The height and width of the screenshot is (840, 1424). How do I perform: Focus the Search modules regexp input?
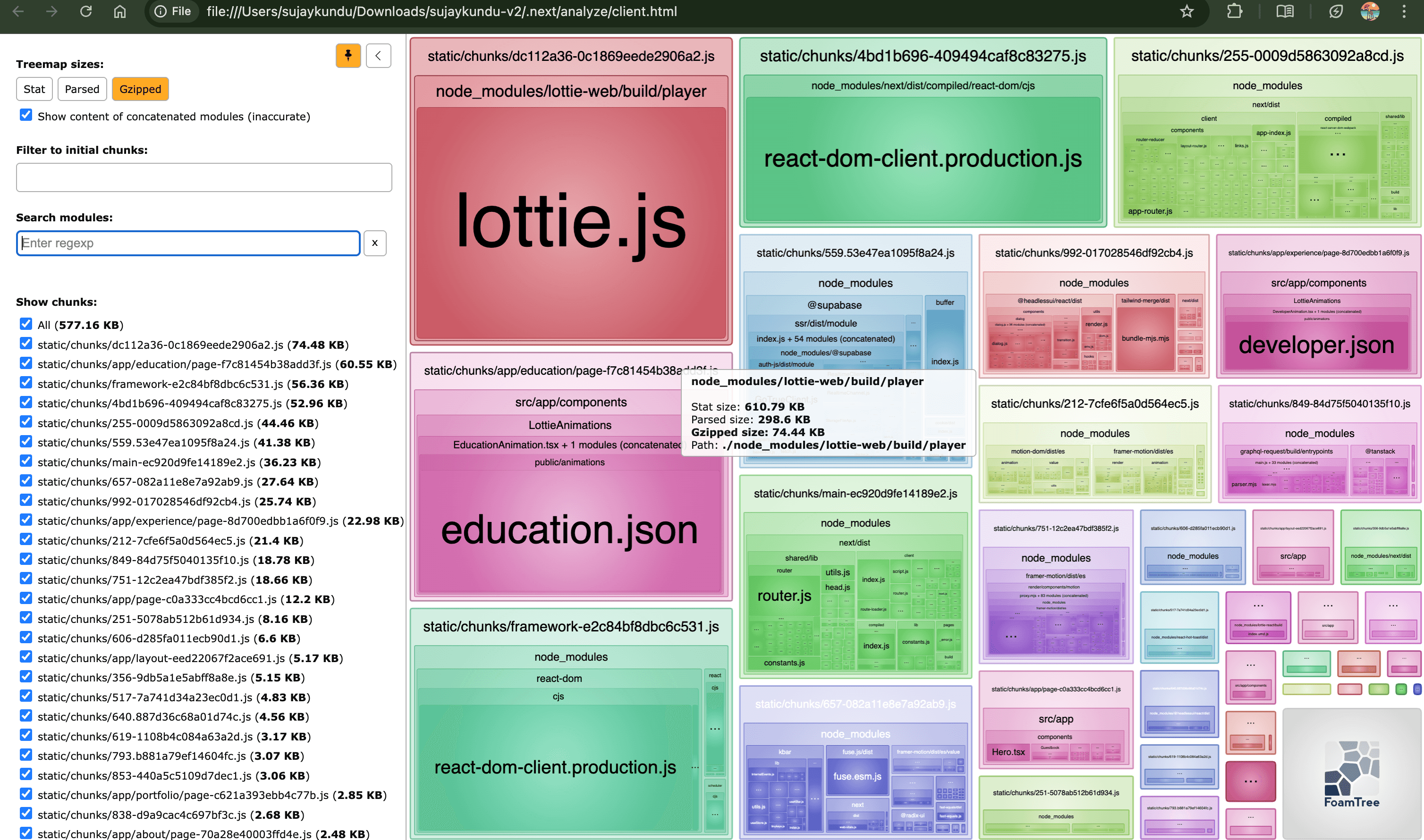188,243
